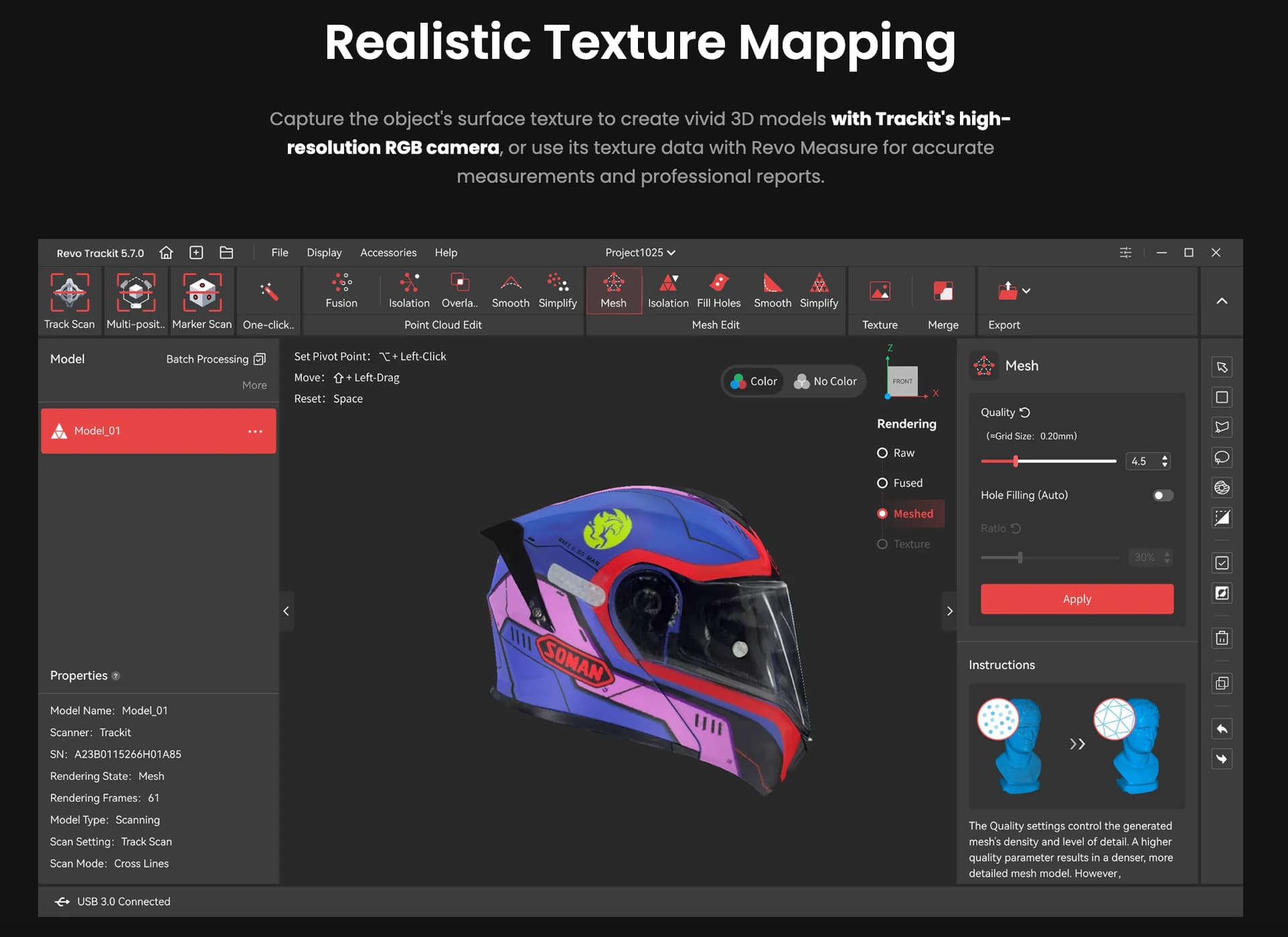1288x937 pixels.
Task: Click the delete trash icon in sidebar
Action: pyautogui.click(x=1222, y=638)
